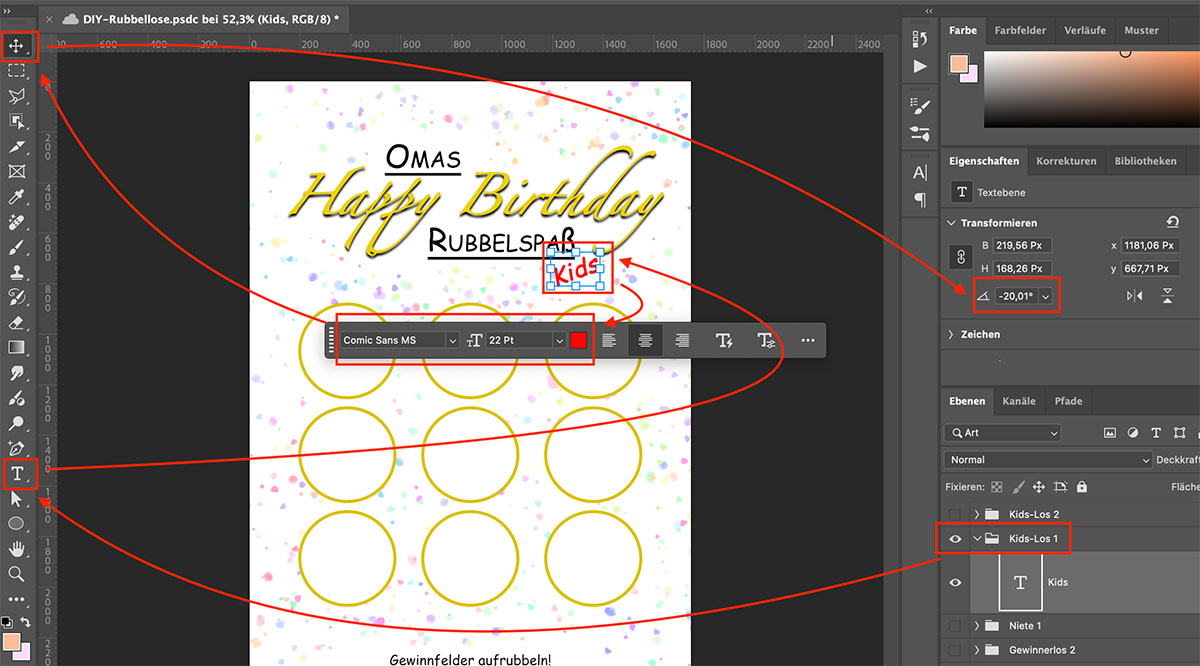The height and width of the screenshot is (666, 1200).
Task: Toggle lock all padlock icon
Action: 1081,487
